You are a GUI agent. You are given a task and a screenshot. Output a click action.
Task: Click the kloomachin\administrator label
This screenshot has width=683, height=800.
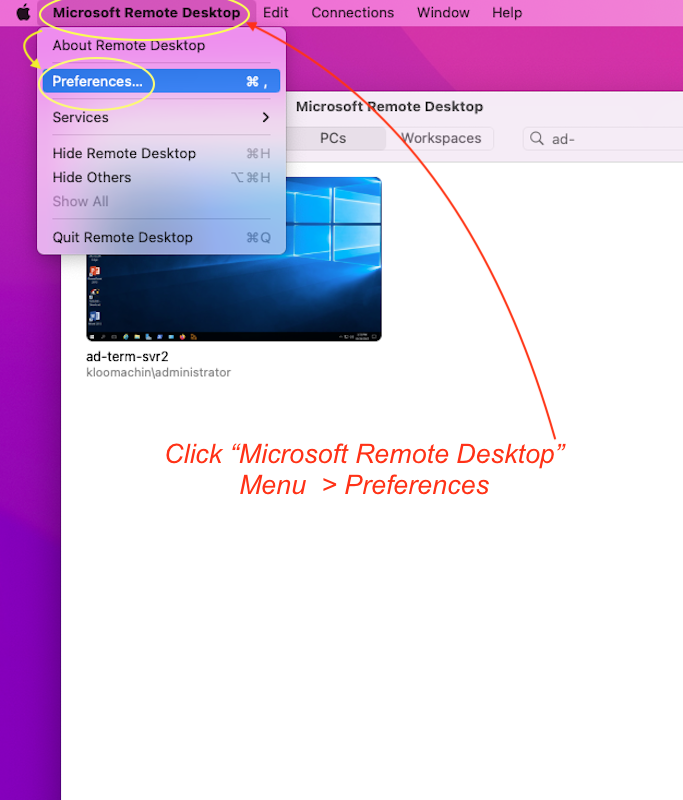point(158,372)
